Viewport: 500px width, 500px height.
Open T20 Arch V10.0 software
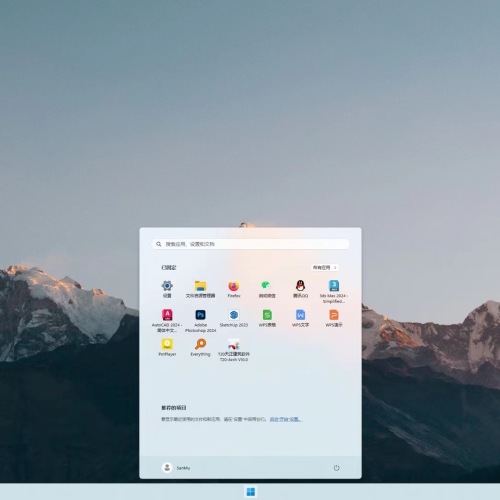[234, 350]
